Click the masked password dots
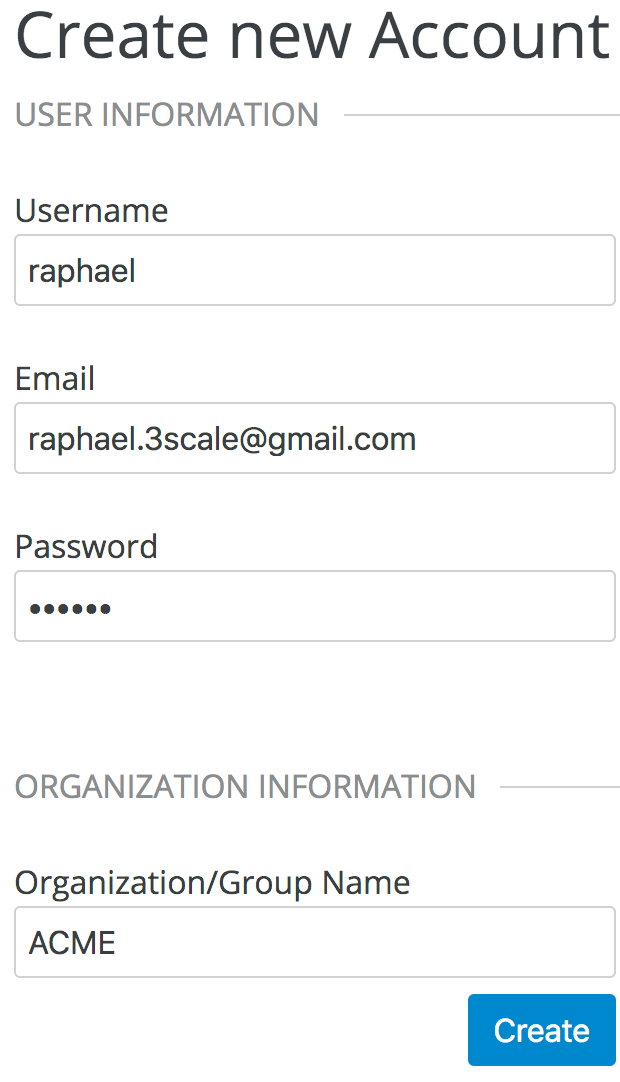This screenshot has width=620, height=1082. point(70,608)
